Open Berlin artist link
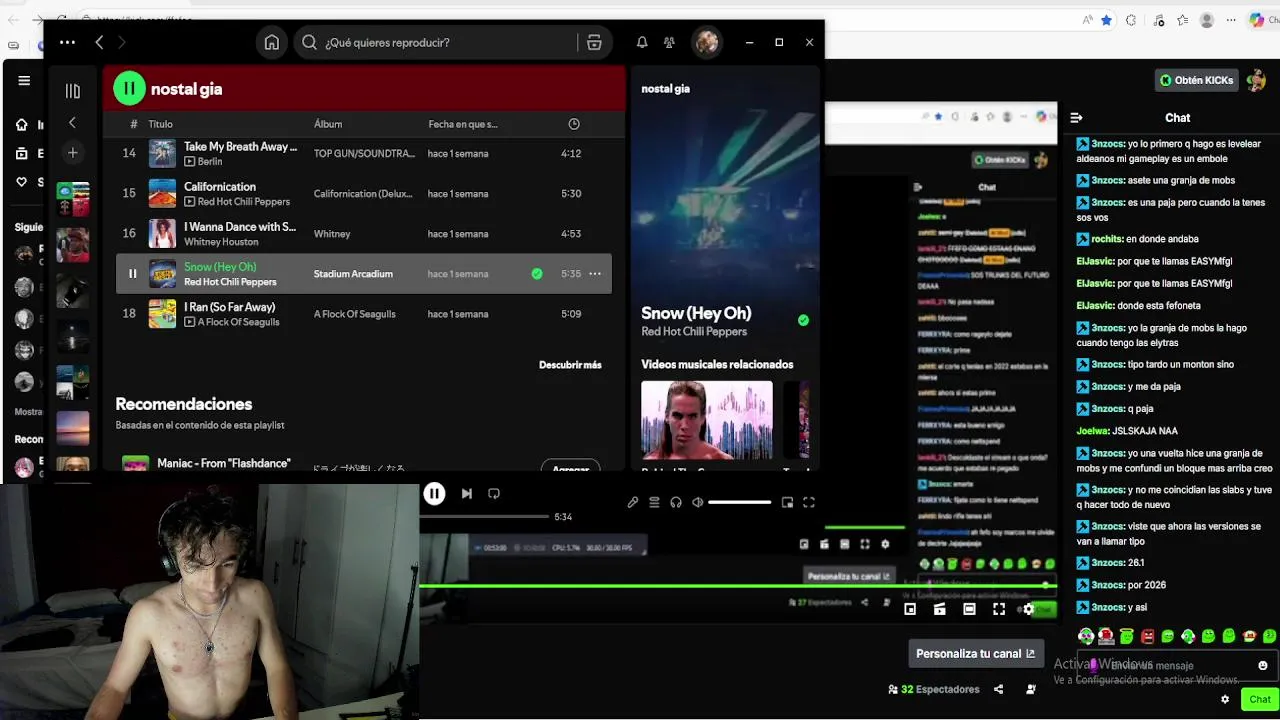The image size is (1280, 720). tap(210, 161)
